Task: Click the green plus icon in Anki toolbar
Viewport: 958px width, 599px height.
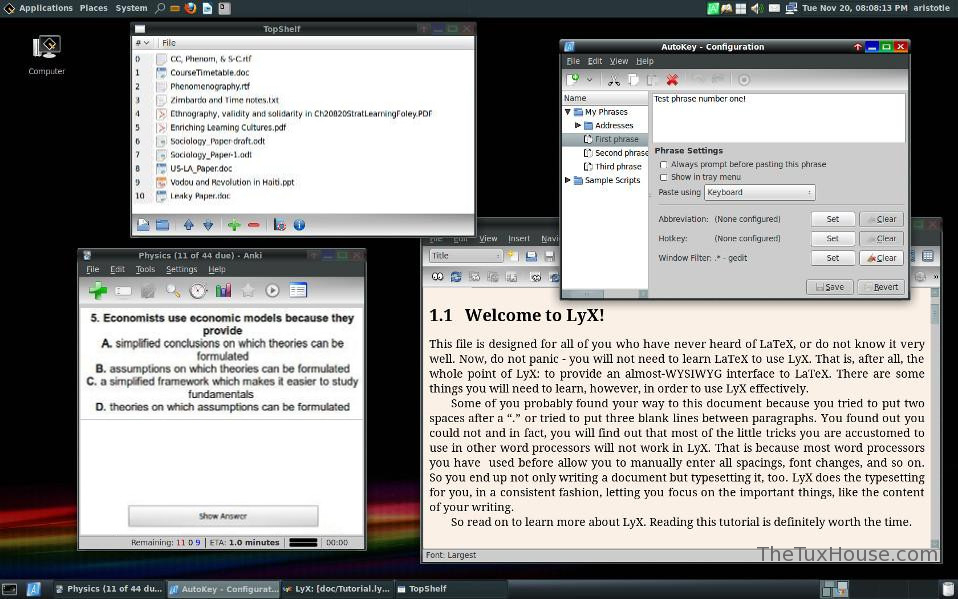Action: pos(98,290)
